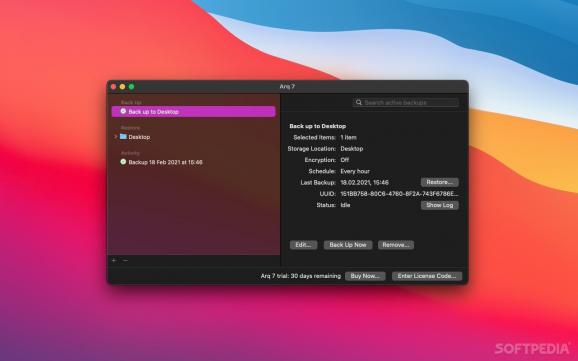Viewport: 578px width, 361px height.
Task: Click the yellow minimize window button
Action: pyautogui.click(x=122, y=87)
